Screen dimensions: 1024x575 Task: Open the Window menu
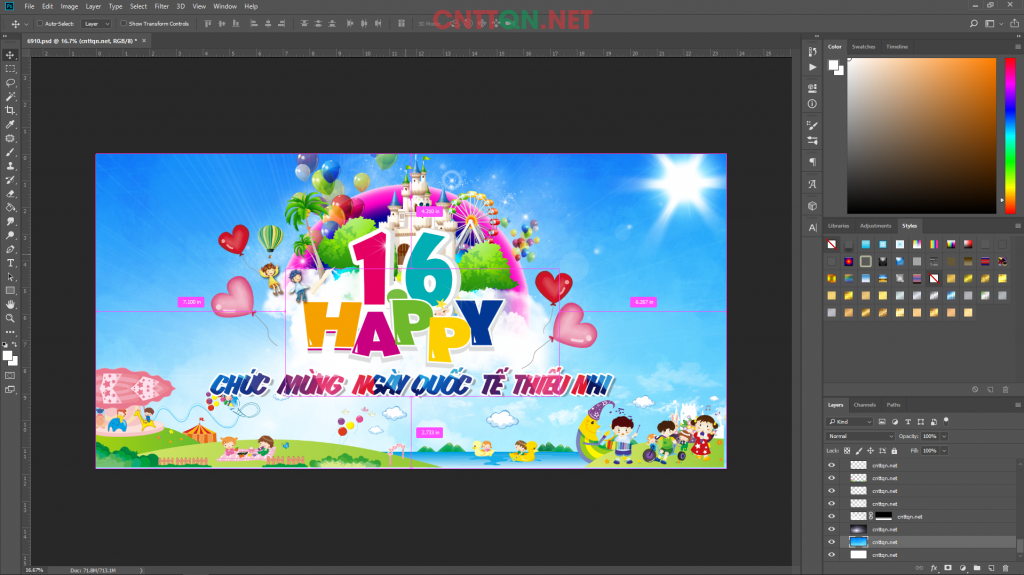pyautogui.click(x=225, y=7)
